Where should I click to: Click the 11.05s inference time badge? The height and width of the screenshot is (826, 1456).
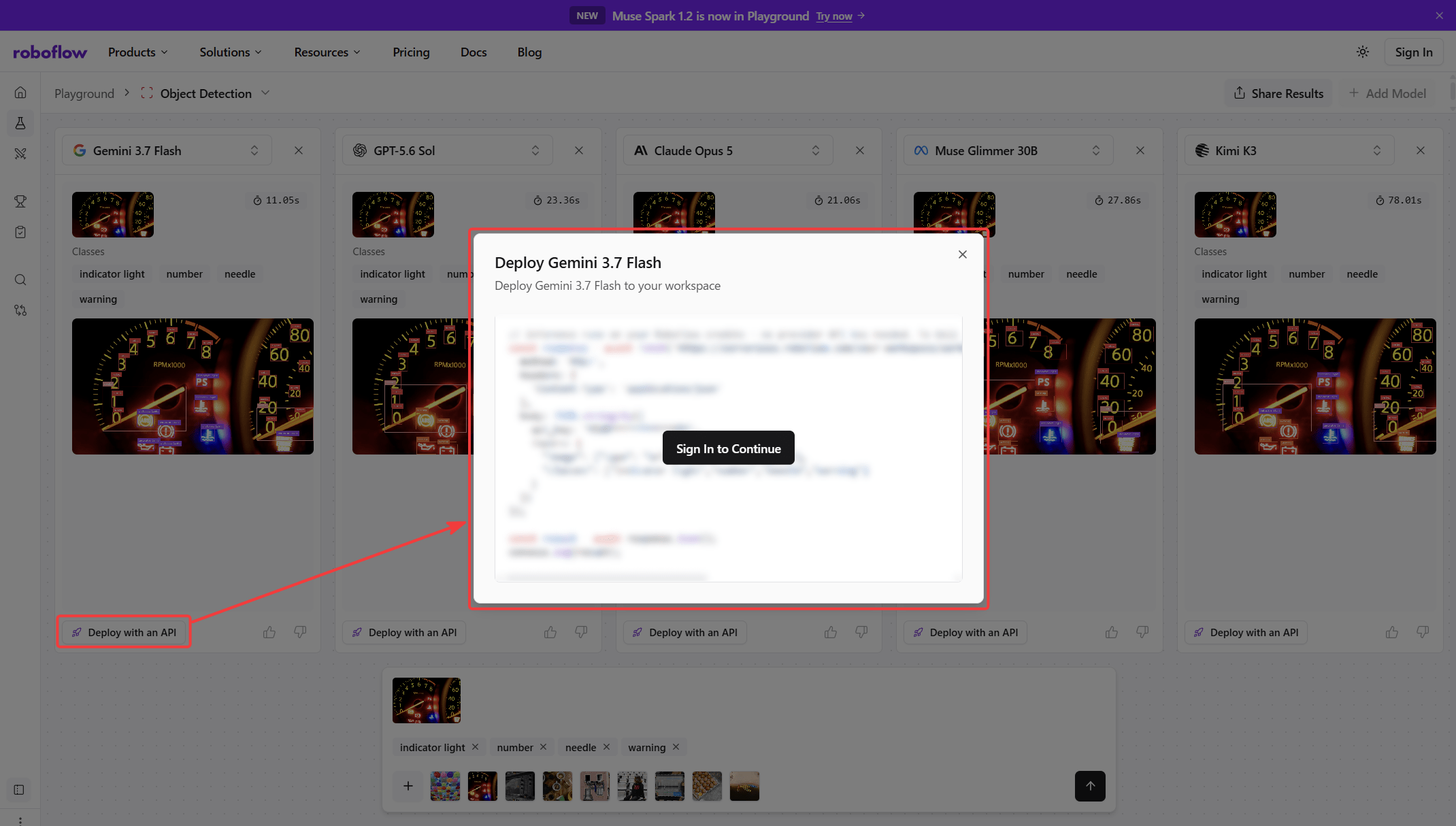[x=276, y=200]
